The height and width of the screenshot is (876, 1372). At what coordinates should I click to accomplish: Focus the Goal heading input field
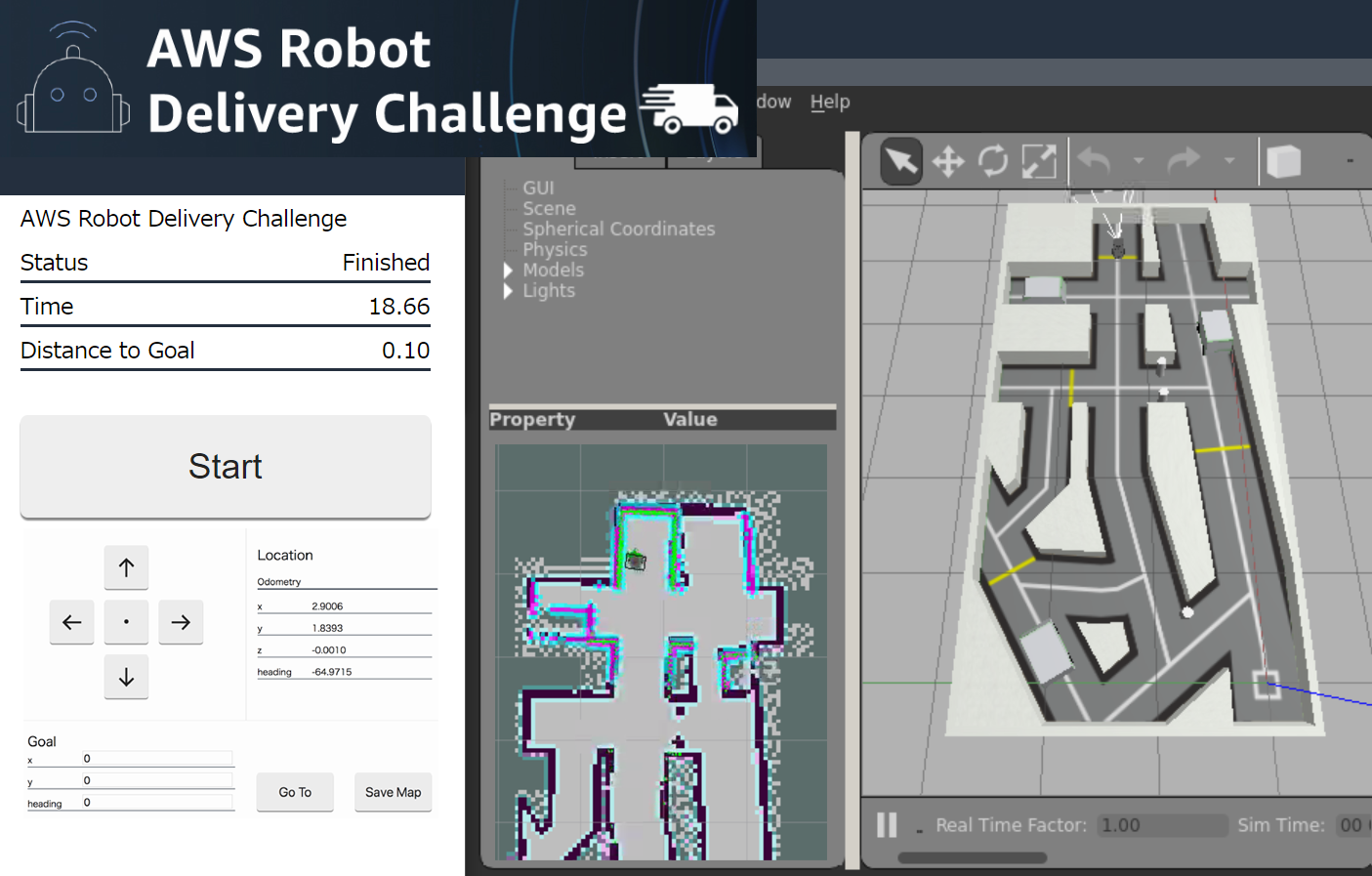(157, 803)
